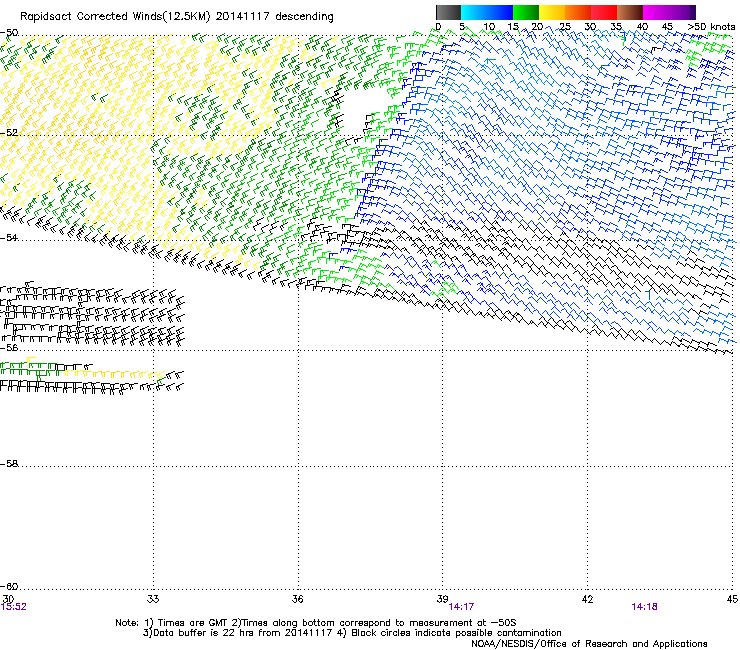The width and height of the screenshot is (740, 650).
Task: Click the green 15-20 knots legend swatch
Action: point(526,12)
